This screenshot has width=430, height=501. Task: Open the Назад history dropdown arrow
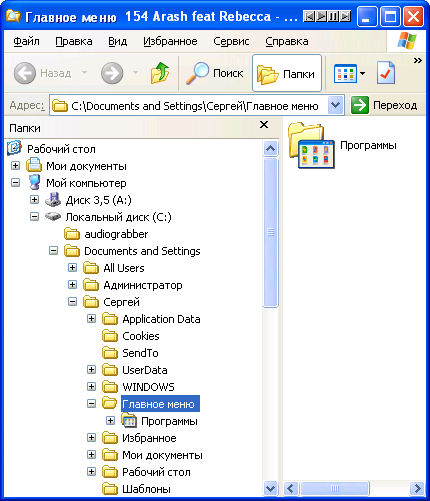point(85,72)
